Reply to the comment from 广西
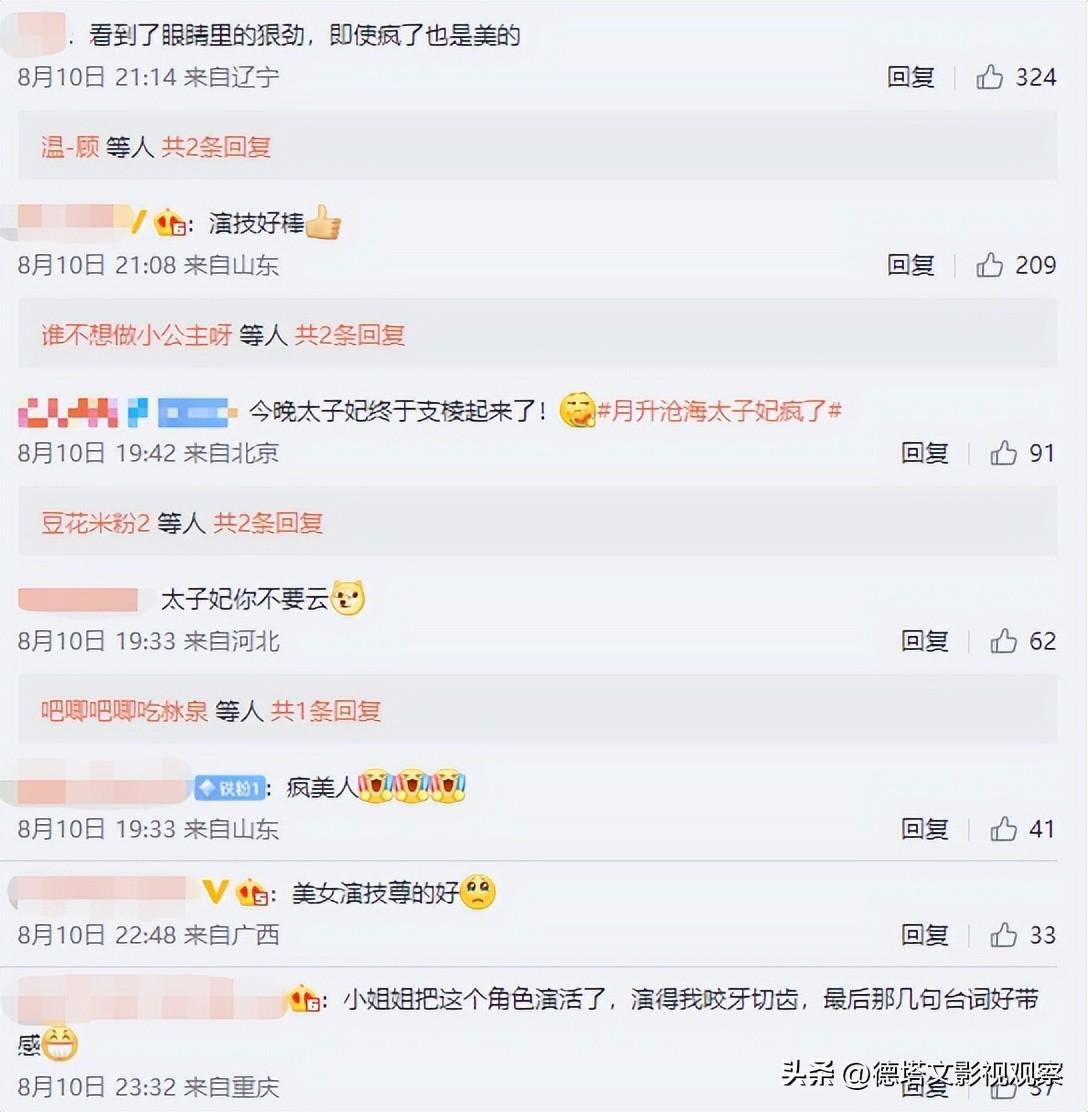The image size is (1088, 1112). (x=925, y=935)
